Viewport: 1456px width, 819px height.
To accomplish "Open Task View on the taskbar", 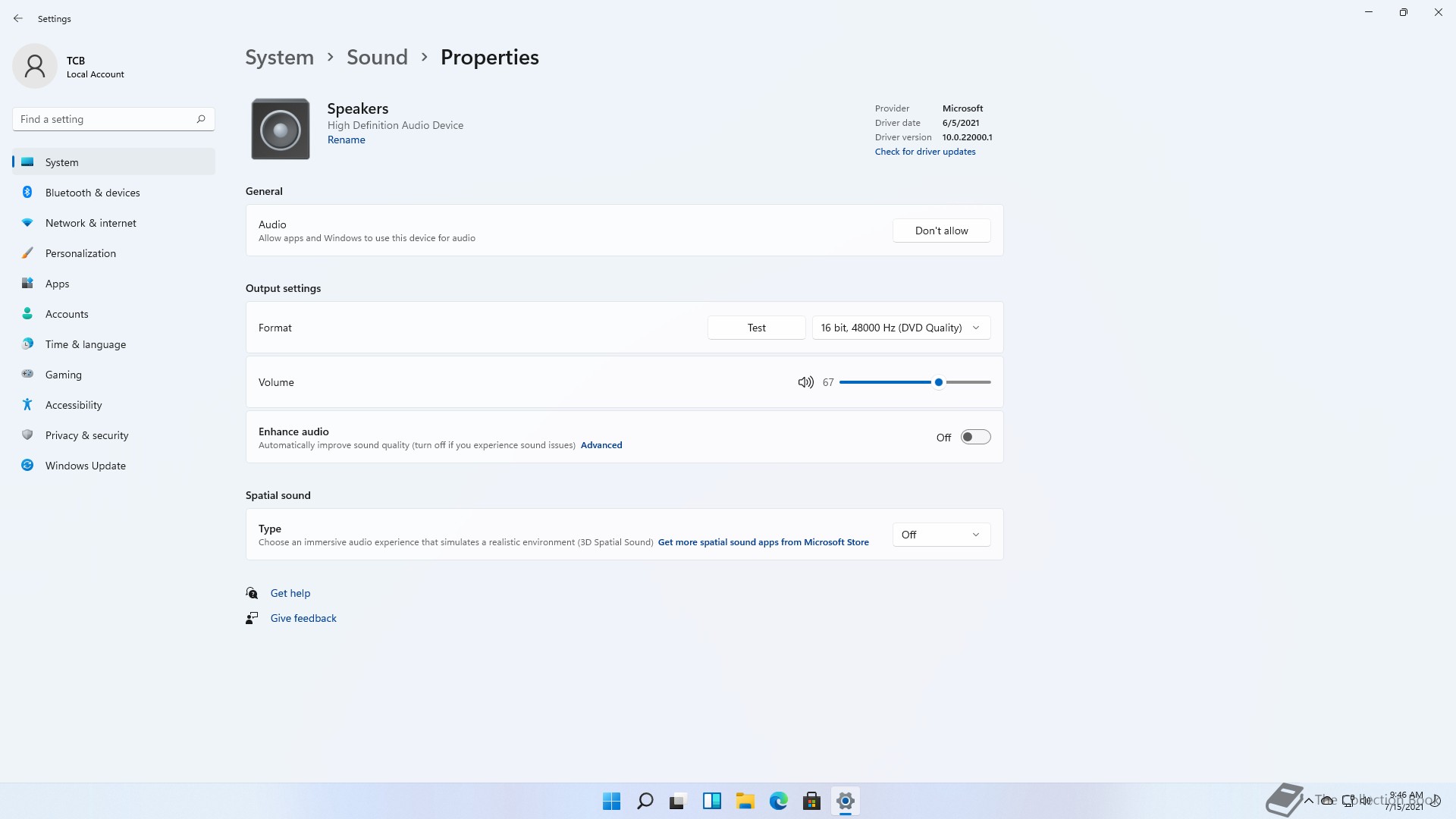I will 678,801.
